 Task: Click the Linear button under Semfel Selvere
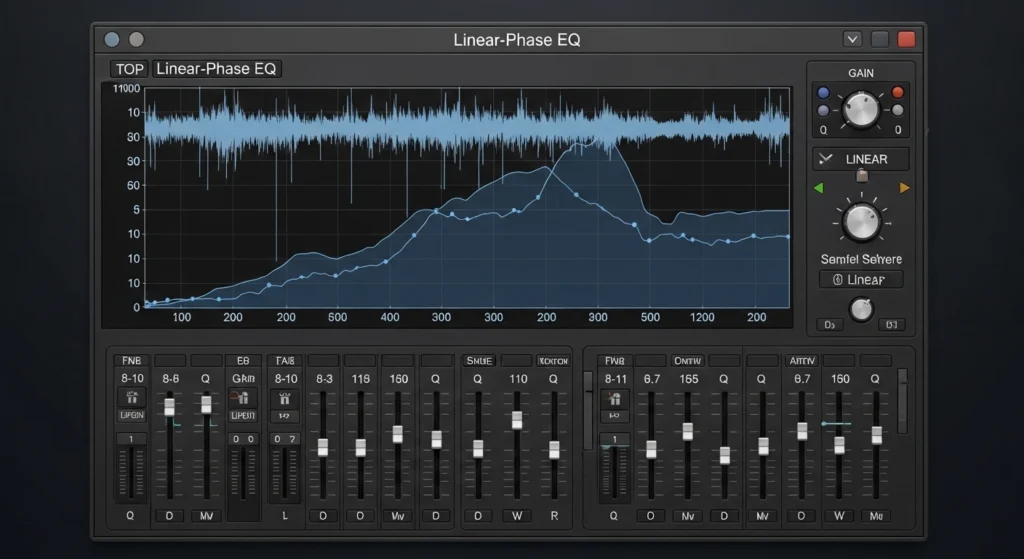(861, 280)
